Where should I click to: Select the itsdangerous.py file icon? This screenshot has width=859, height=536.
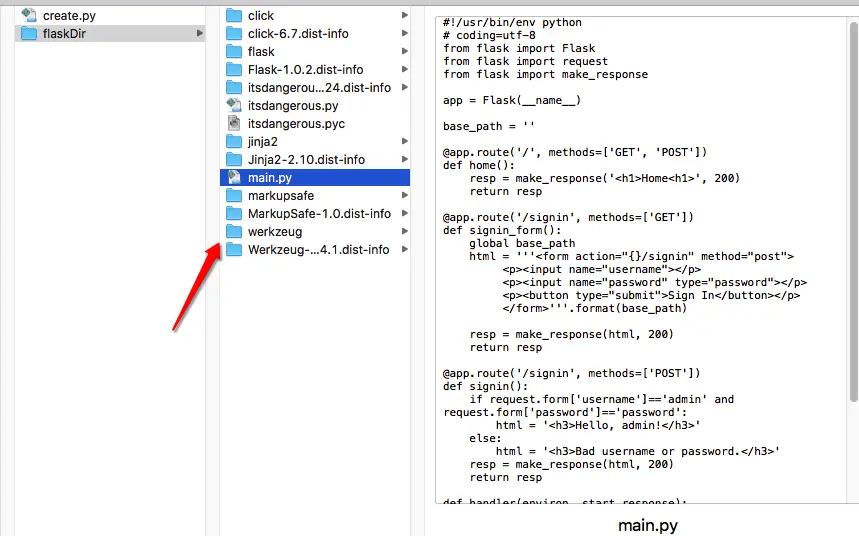pos(234,105)
